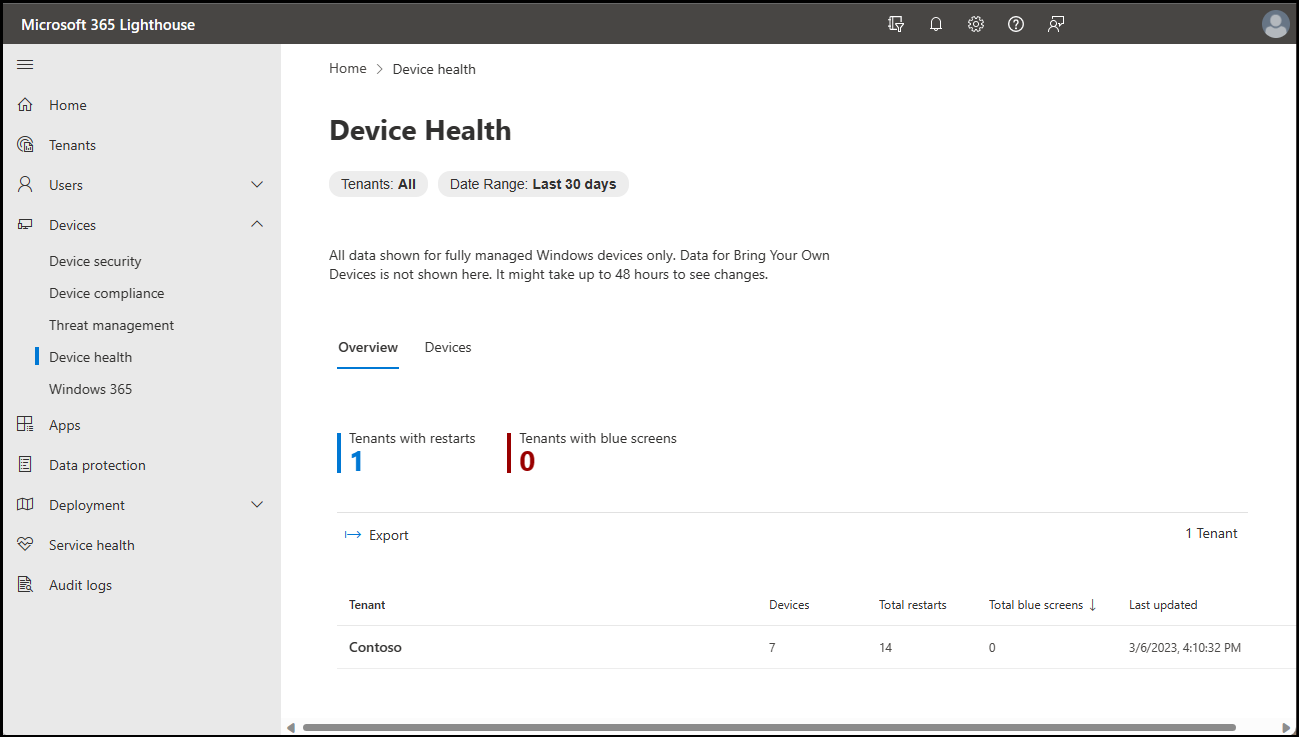The height and width of the screenshot is (737, 1299).
Task: Open Service health
Action: [x=91, y=544]
